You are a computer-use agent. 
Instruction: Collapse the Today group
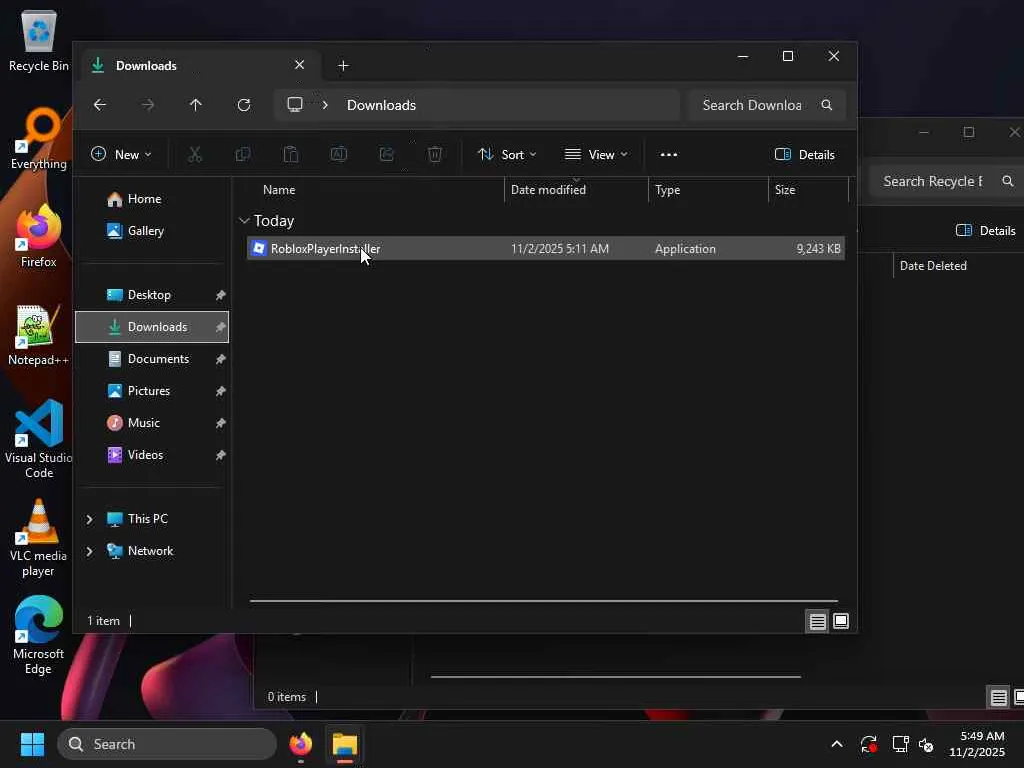(x=244, y=221)
